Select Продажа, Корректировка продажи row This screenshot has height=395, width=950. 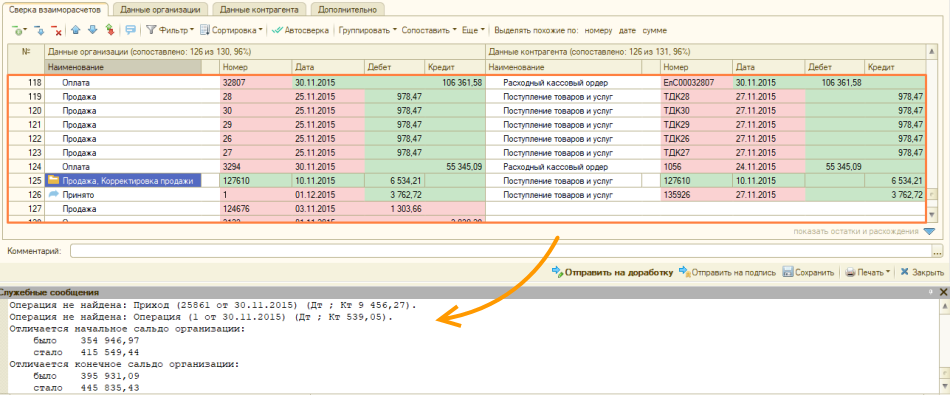[x=124, y=180]
